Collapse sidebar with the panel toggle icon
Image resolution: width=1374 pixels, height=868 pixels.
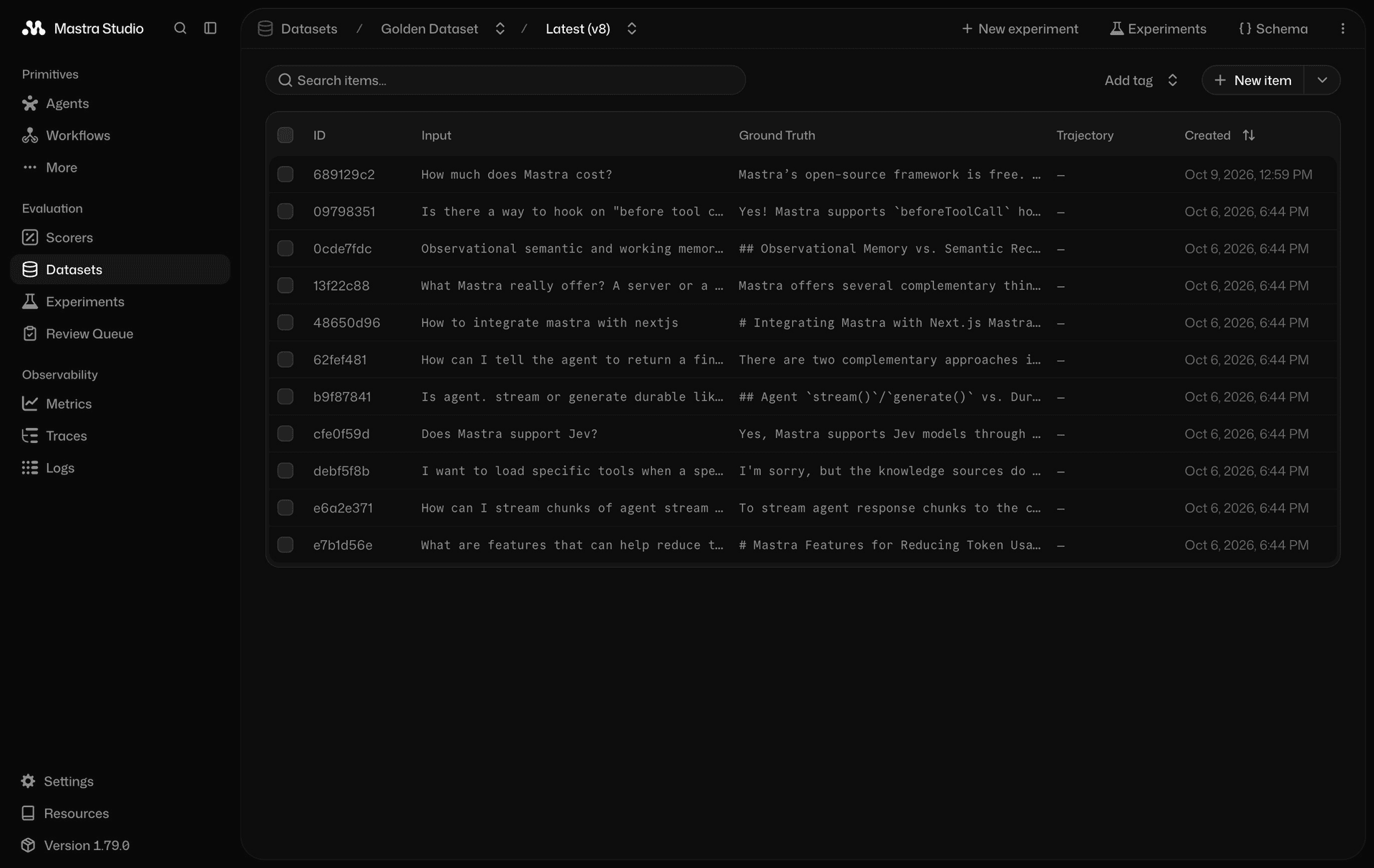point(210,28)
